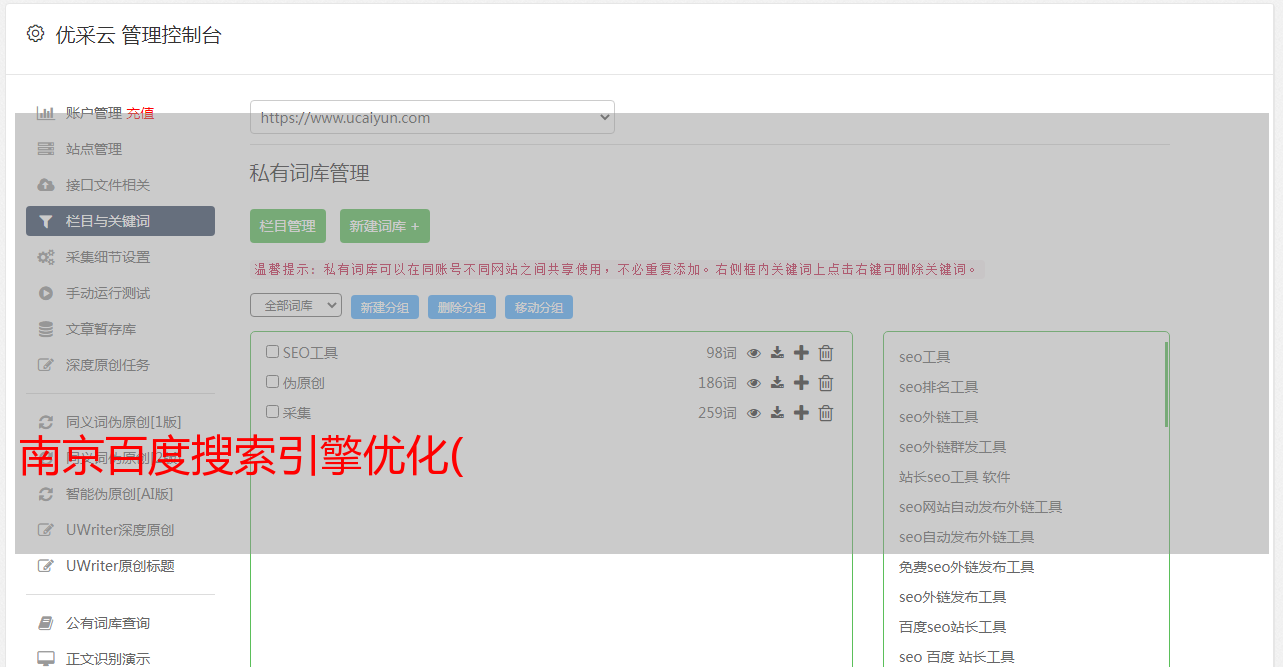Image resolution: width=1283 pixels, height=667 pixels.
Task: Click the edit icon for UWriter深度原创
Action: tap(46, 530)
